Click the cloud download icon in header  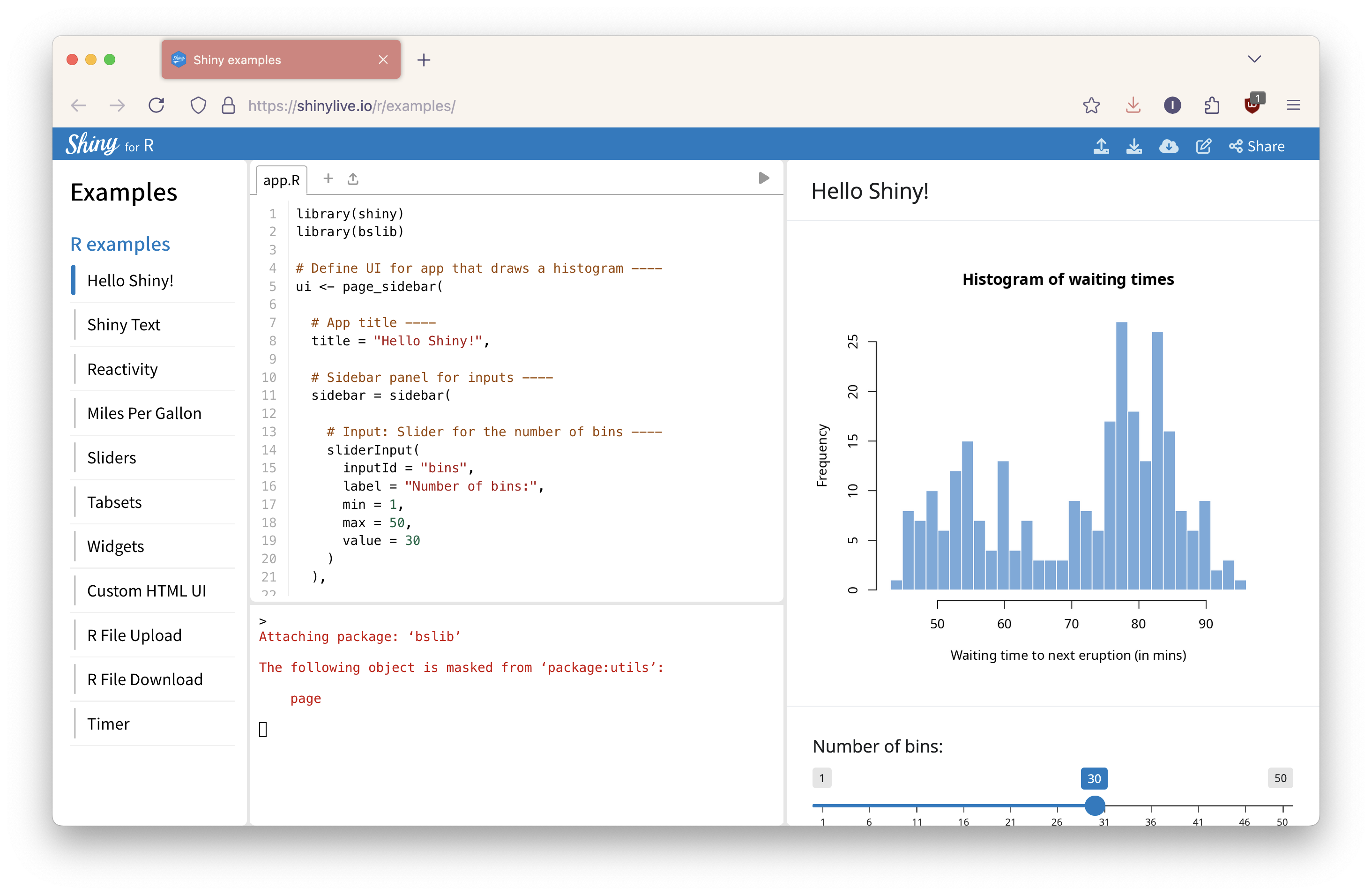[1169, 146]
